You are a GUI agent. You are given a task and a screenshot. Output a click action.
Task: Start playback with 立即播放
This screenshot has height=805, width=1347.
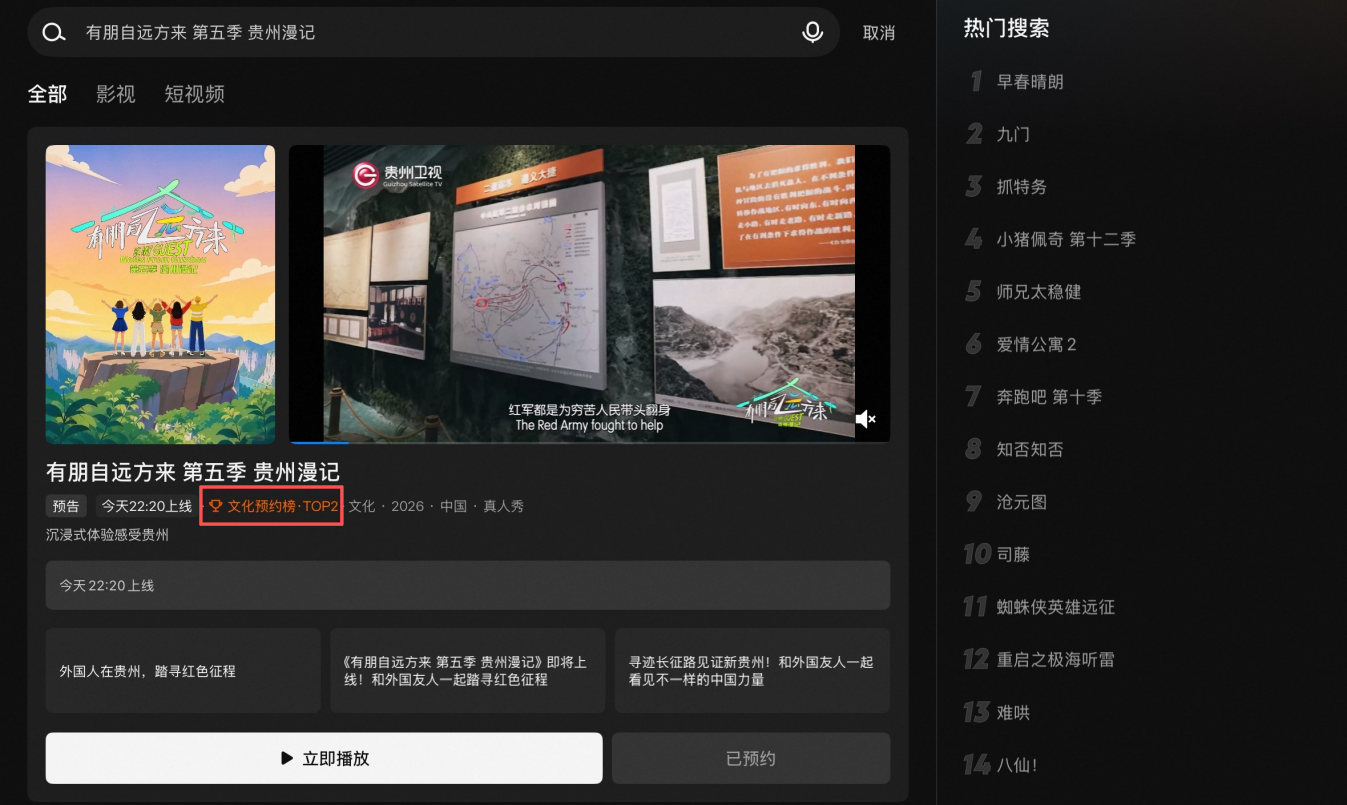coord(324,758)
